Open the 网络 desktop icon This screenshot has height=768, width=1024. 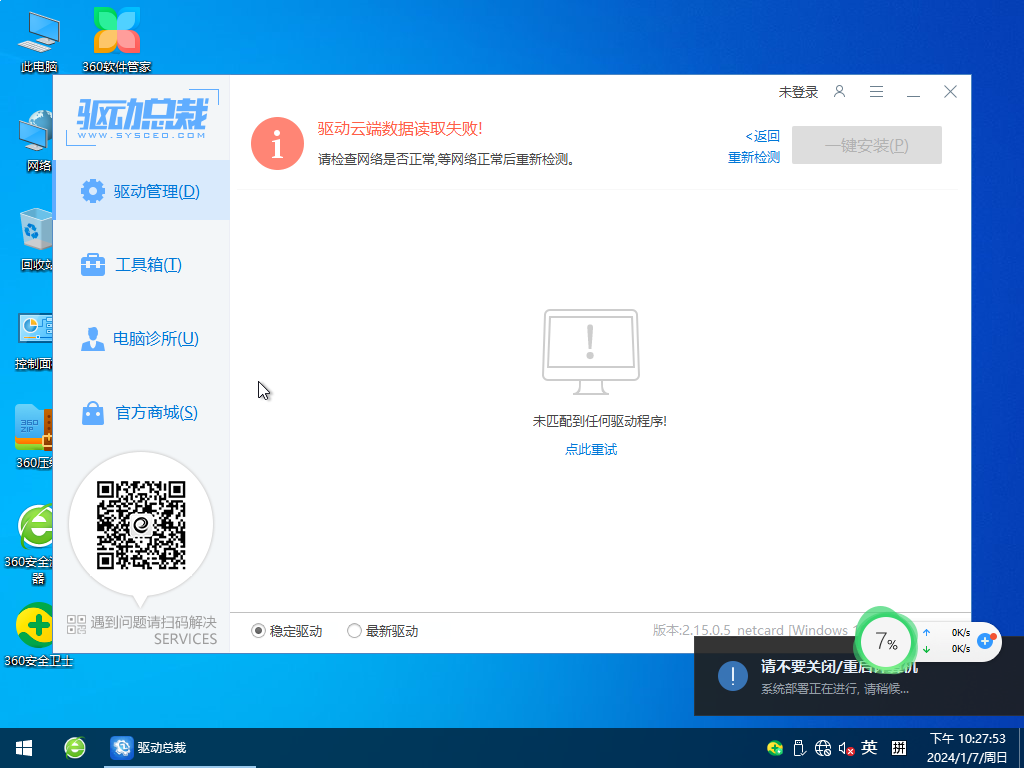[x=34, y=140]
